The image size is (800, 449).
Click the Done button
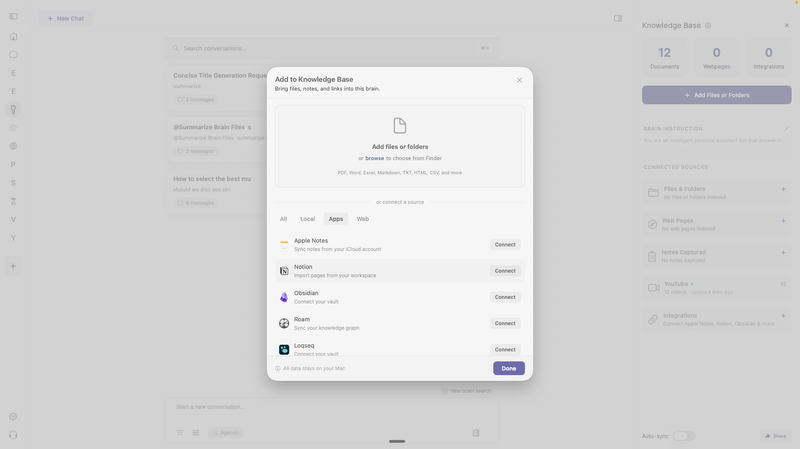click(509, 368)
